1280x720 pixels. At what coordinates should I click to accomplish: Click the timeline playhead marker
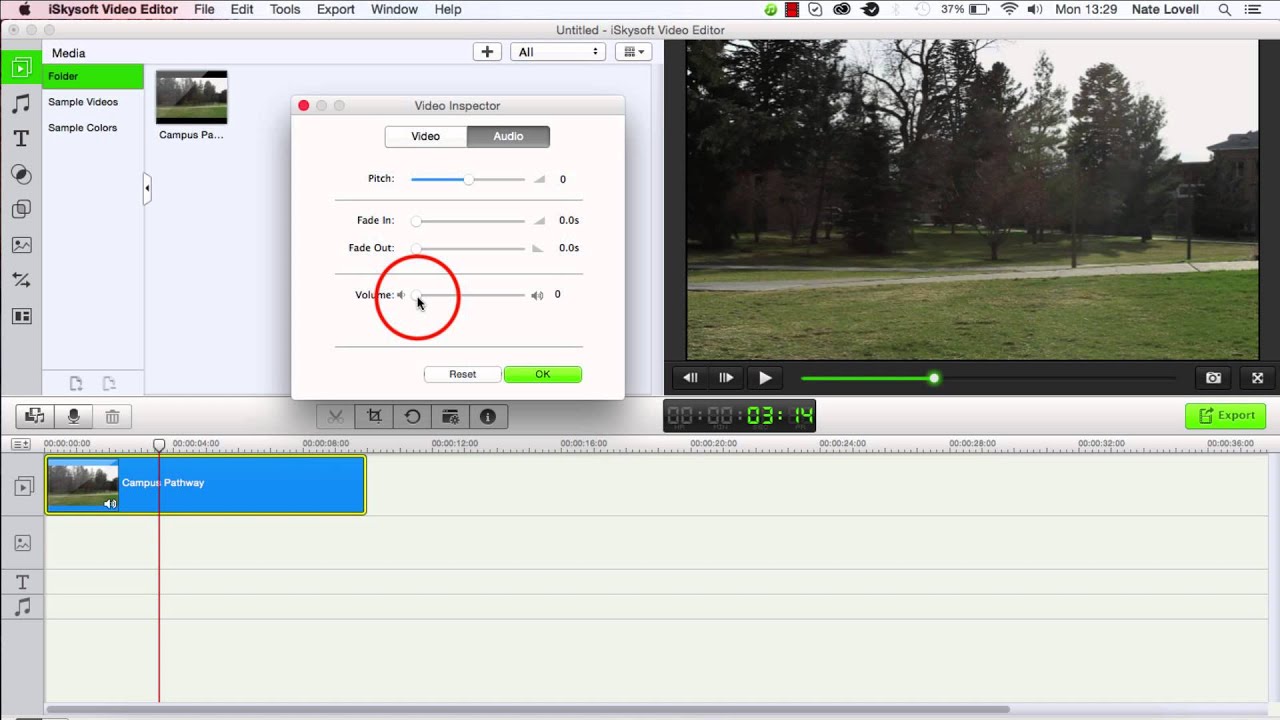(x=159, y=444)
